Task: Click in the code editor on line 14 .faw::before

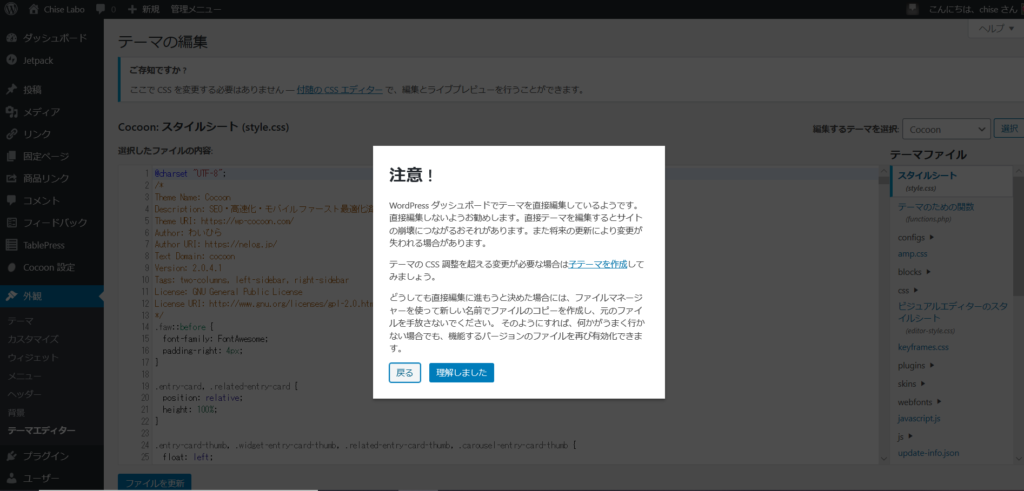Action: tap(185, 327)
